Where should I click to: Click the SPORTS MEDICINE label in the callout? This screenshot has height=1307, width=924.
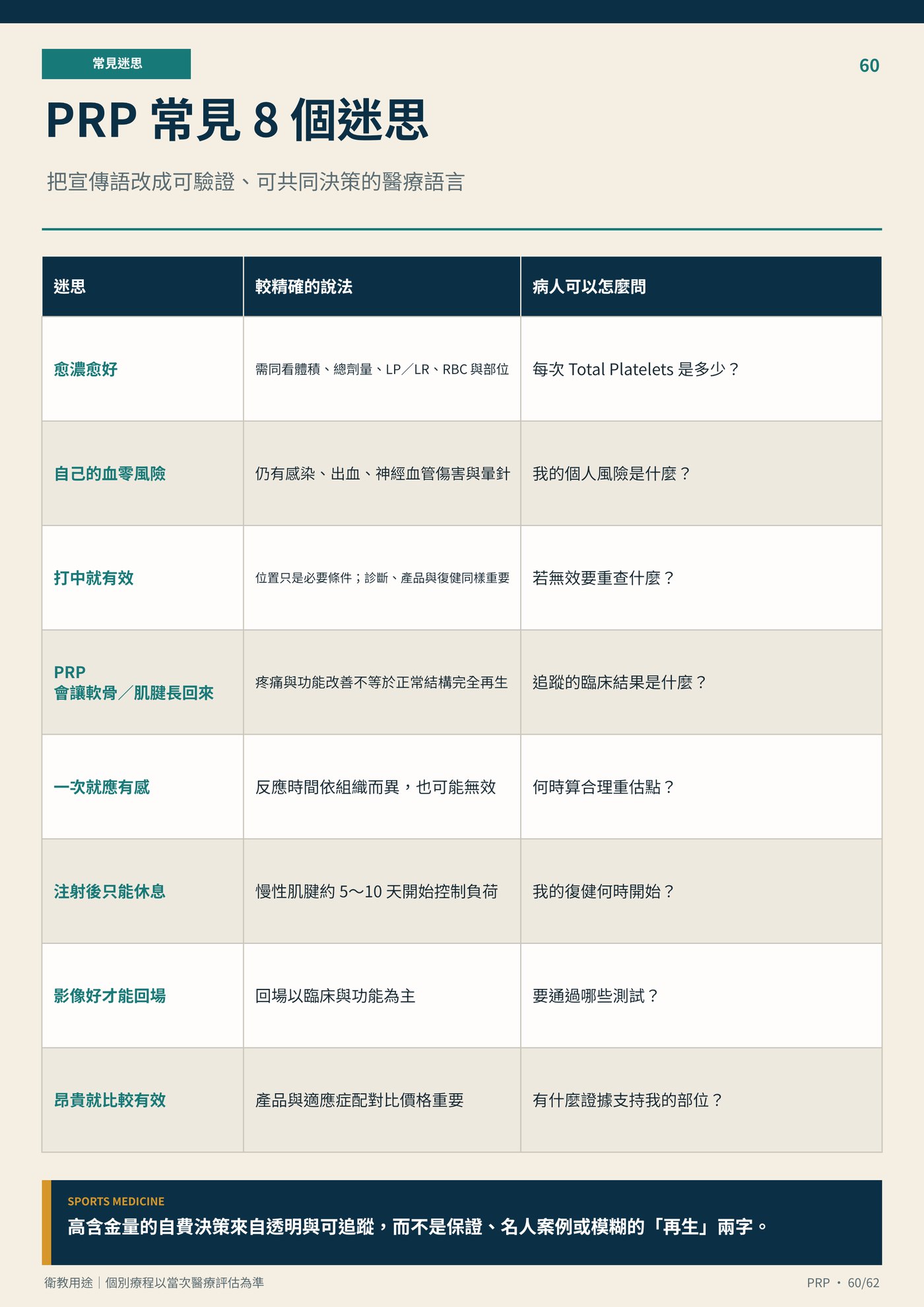[x=115, y=1201]
